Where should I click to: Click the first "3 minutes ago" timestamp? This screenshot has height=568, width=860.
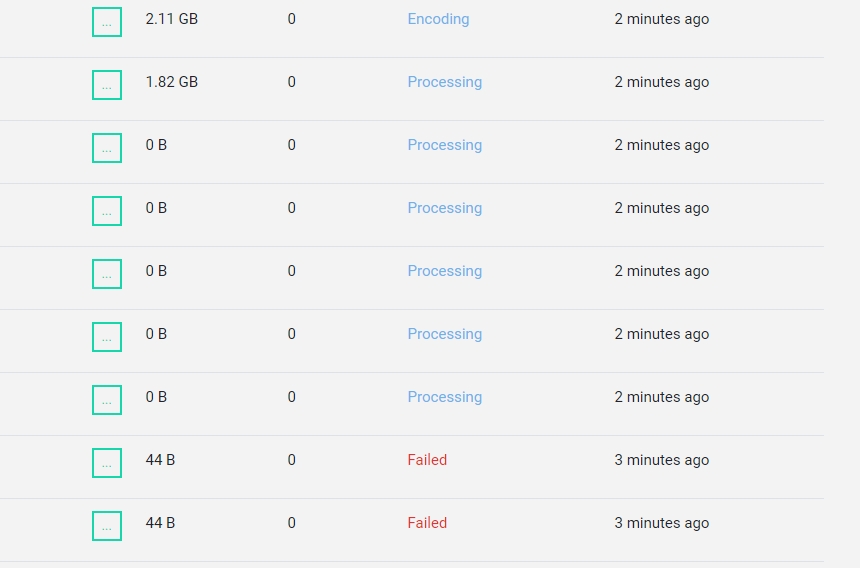[x=662, y=460]
